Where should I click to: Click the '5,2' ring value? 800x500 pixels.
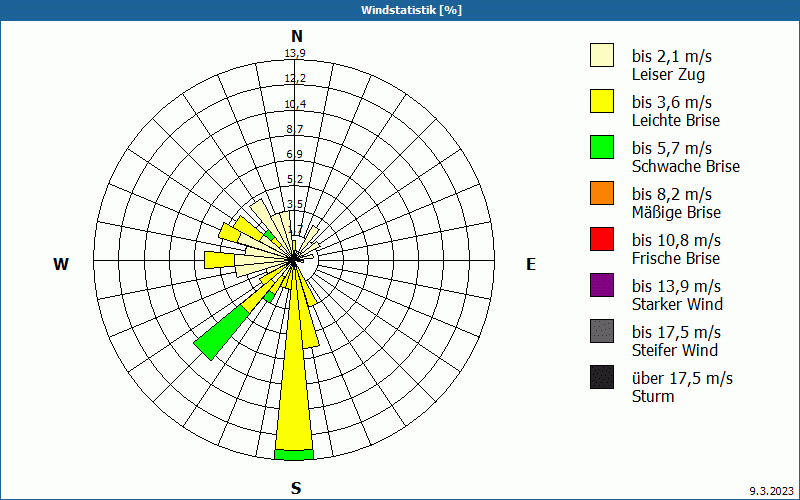click(295, 179)
